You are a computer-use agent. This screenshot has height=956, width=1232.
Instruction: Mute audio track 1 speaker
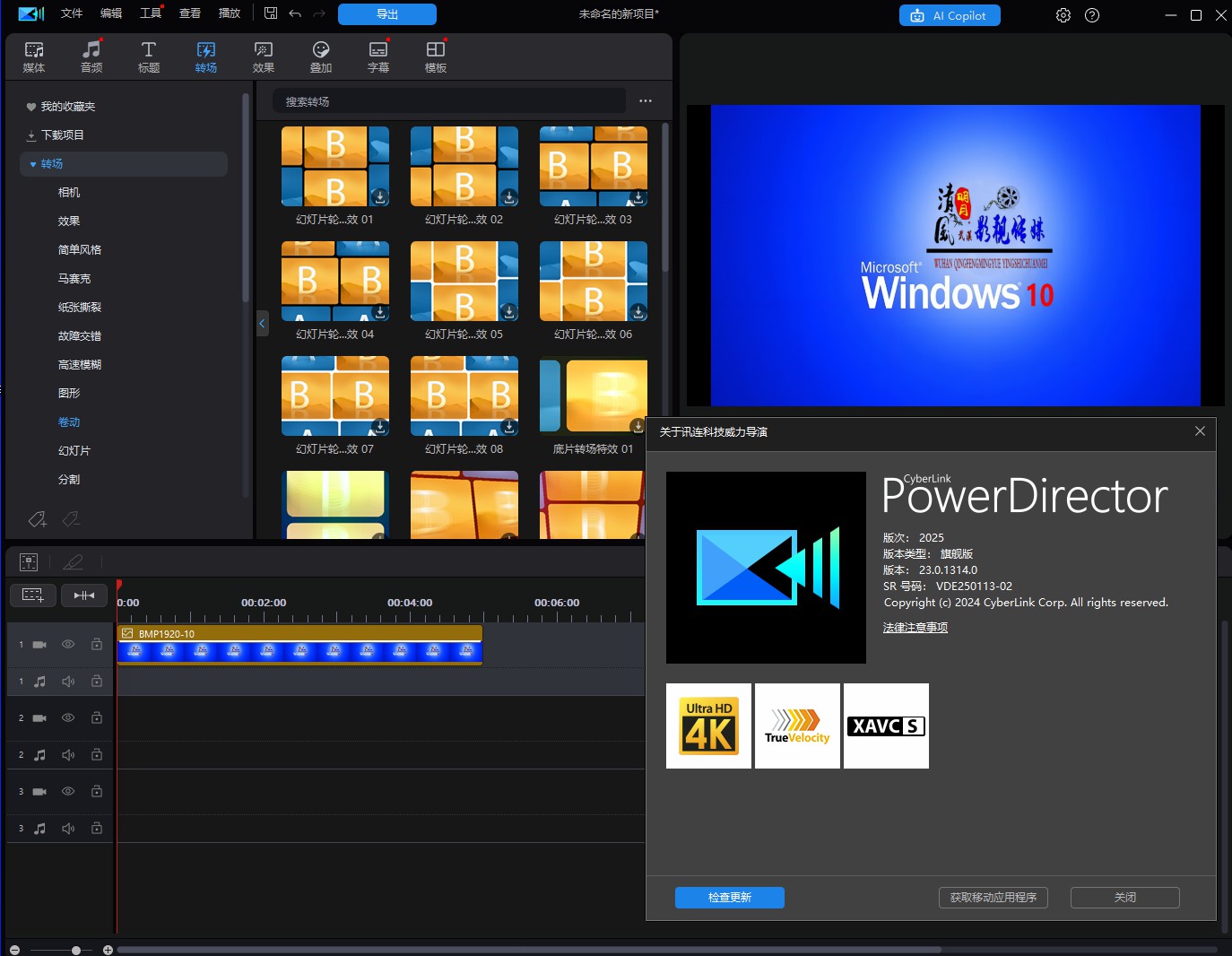[x=68, y=682]
